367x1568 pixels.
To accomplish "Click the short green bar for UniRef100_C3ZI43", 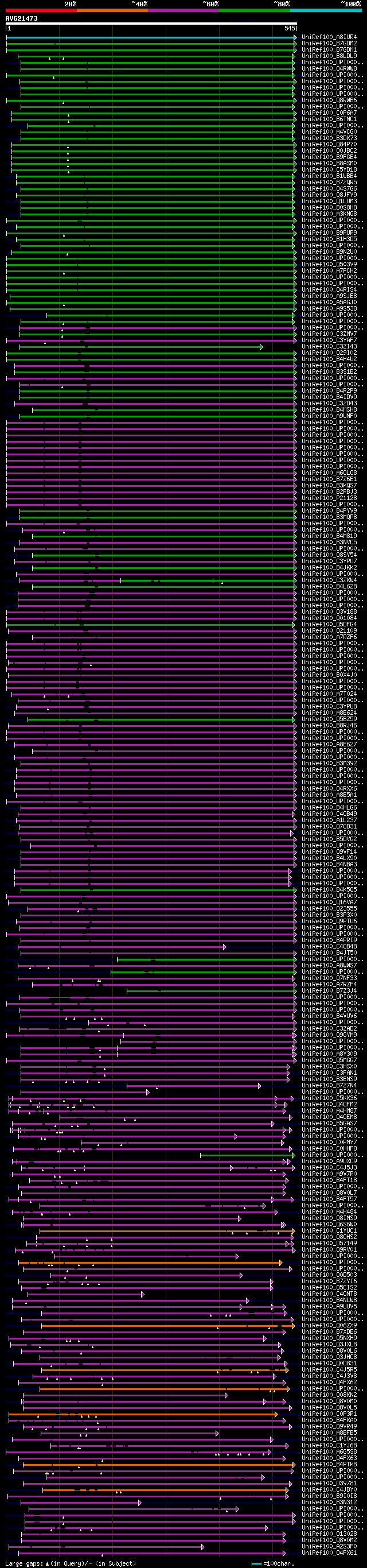I will tap(141, 347).
